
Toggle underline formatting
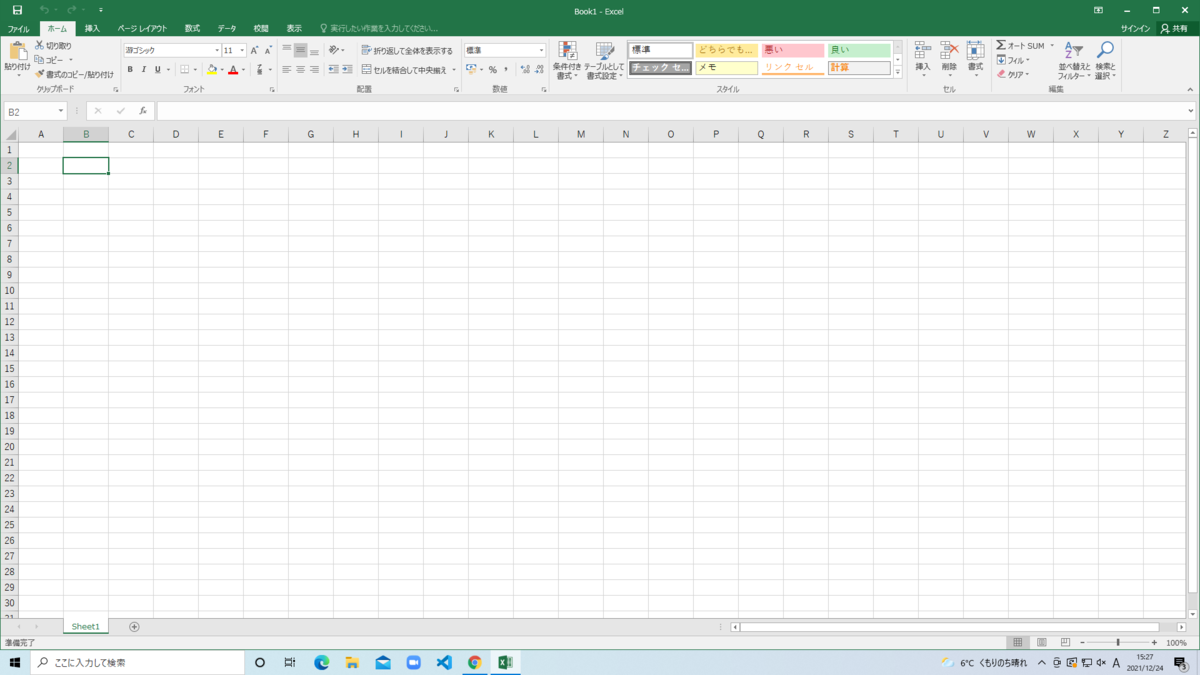coord(157,70)
